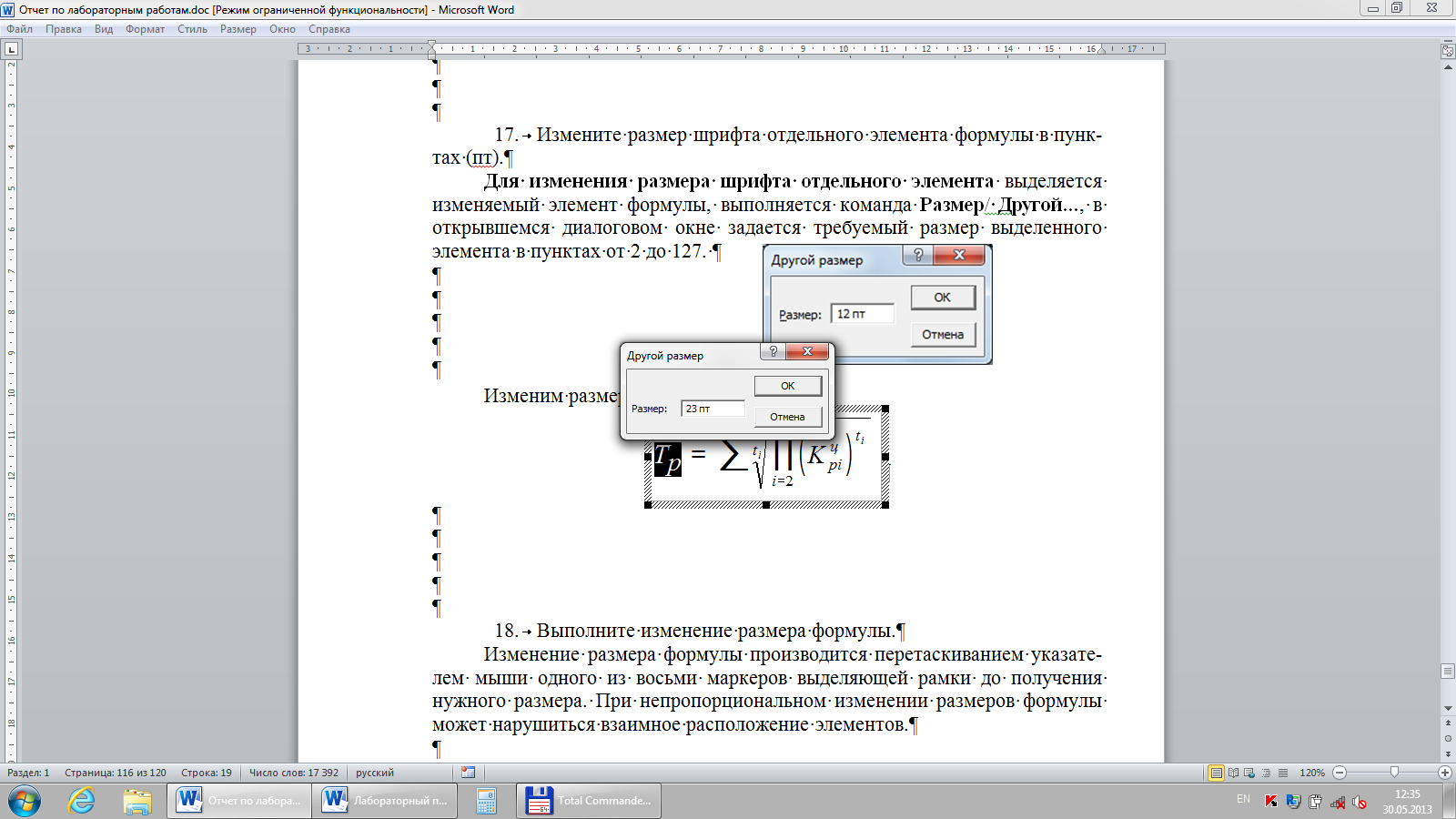Click the network tray icon
The image size is (1456, 819).
point(1338,802)
